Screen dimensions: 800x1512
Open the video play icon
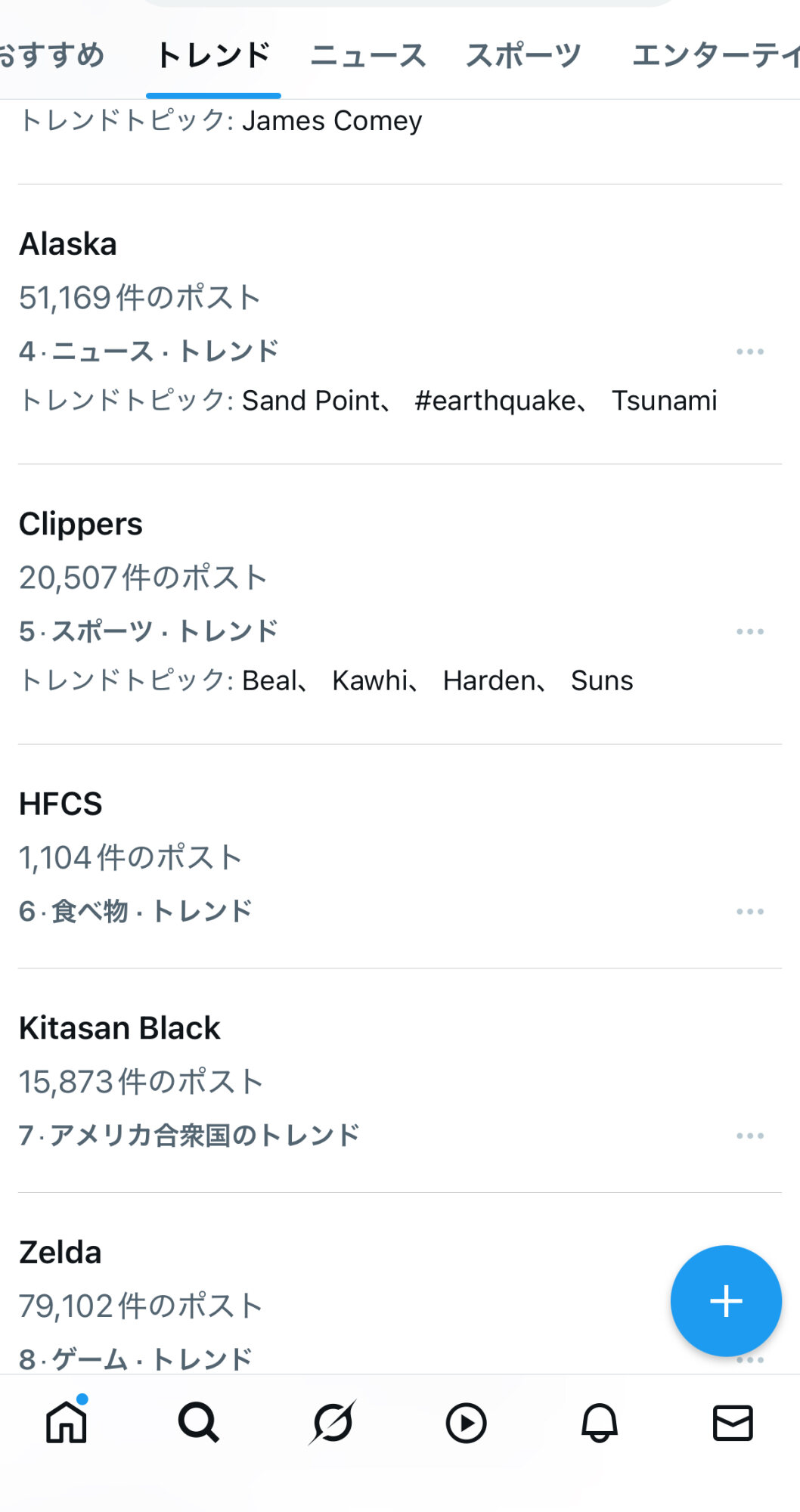[466, 1423]
